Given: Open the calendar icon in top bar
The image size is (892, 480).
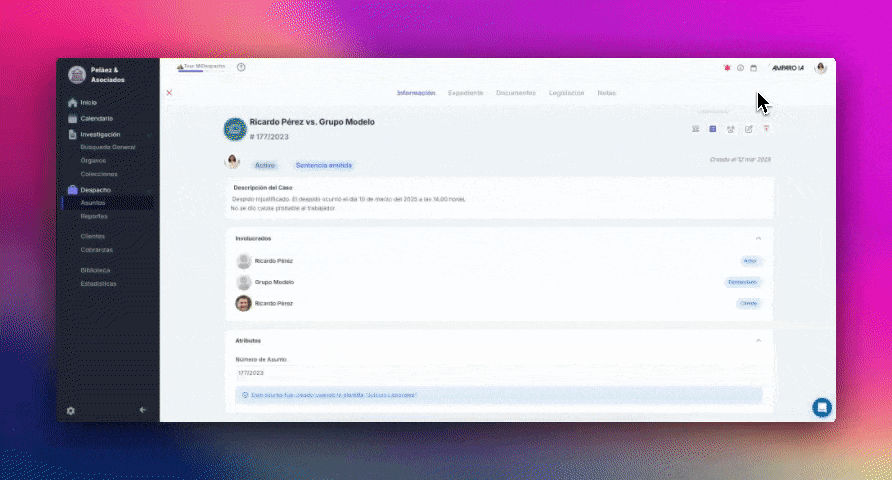Looking at the screenshot, I should (x=754, y=68).
